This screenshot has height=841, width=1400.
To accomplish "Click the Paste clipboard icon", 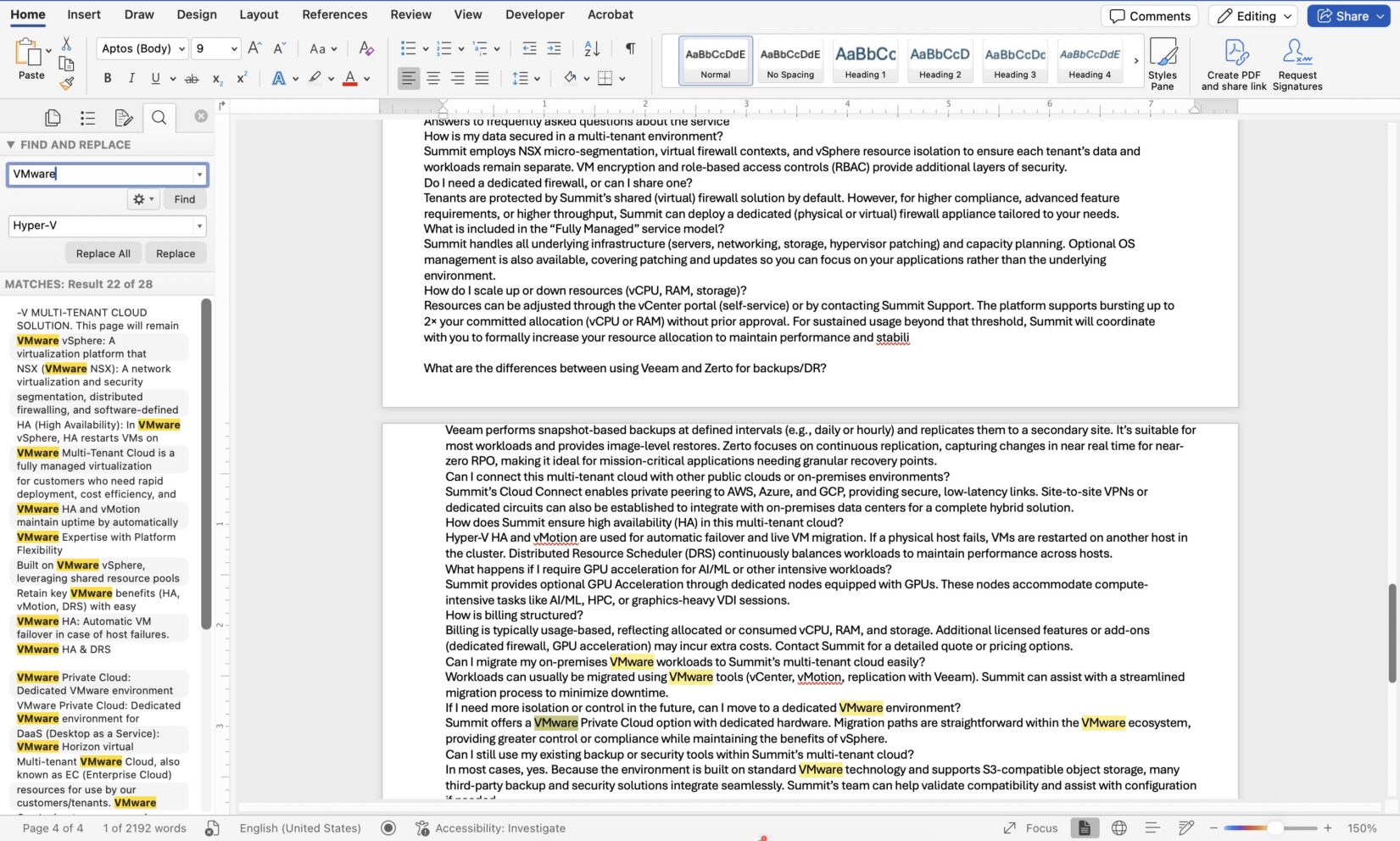I will tap(29, 53).
